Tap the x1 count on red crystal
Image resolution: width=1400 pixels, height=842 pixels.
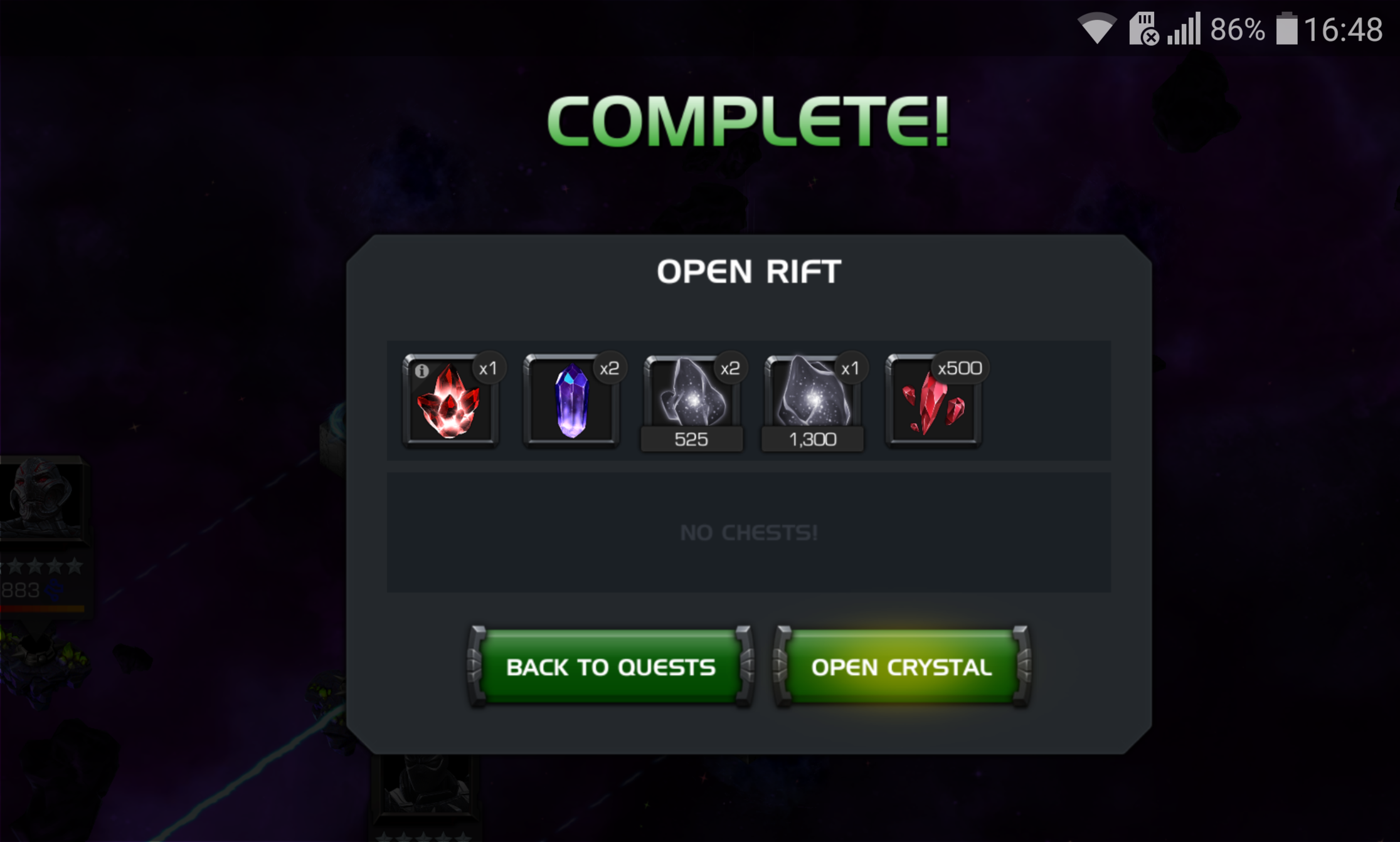coord(488,368)
